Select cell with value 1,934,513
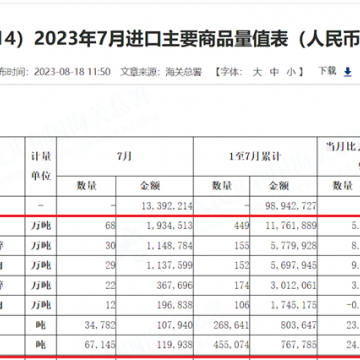The height and width of the screenshot is (360, 360). [155, 226]
